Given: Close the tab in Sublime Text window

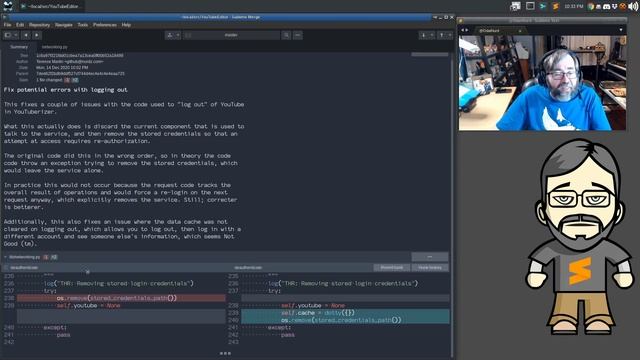Looking at the screenshot, I should click(520, 31).
